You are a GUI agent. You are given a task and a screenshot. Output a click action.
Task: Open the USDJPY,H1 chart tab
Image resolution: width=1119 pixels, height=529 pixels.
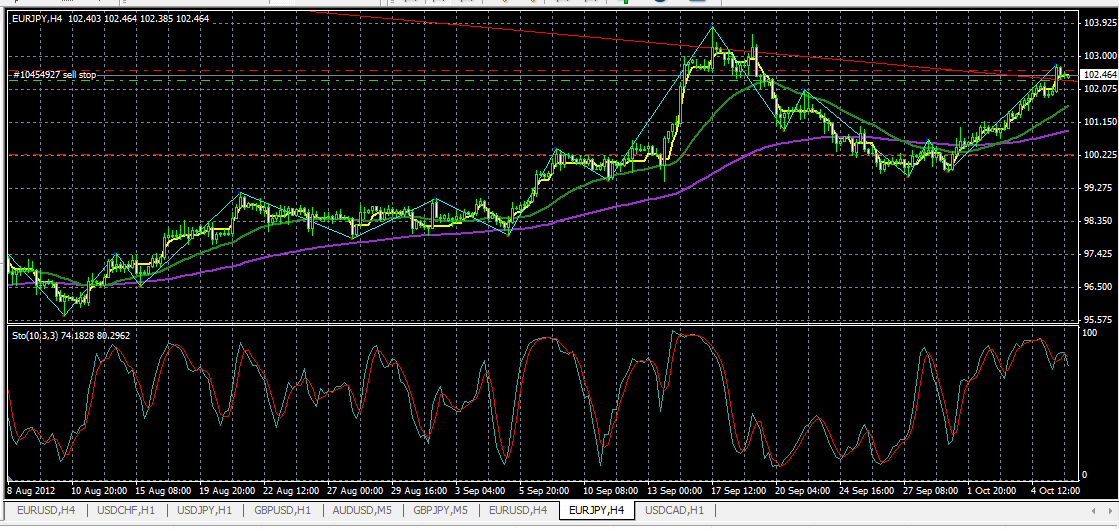click(202, 511)
